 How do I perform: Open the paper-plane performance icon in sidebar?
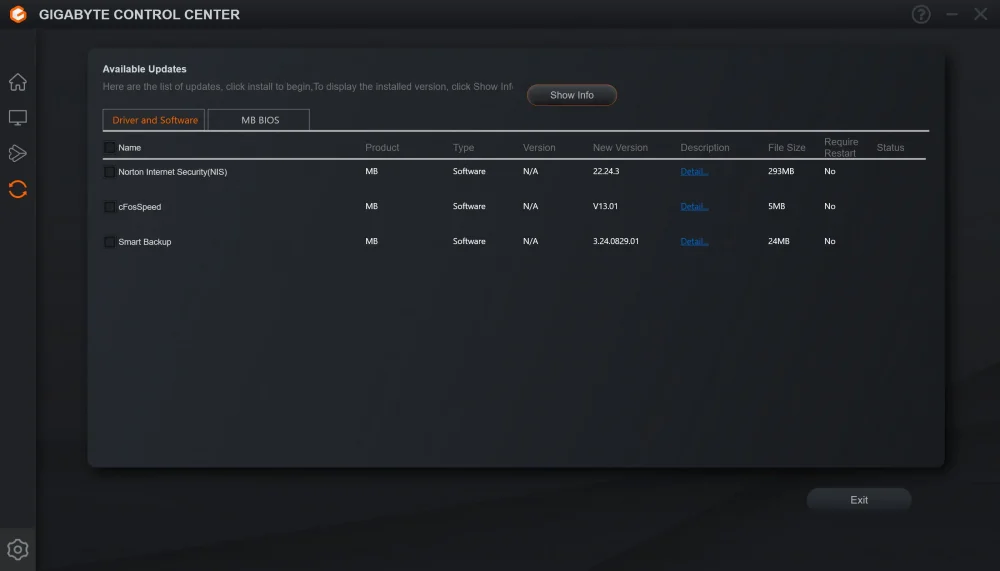18,153
